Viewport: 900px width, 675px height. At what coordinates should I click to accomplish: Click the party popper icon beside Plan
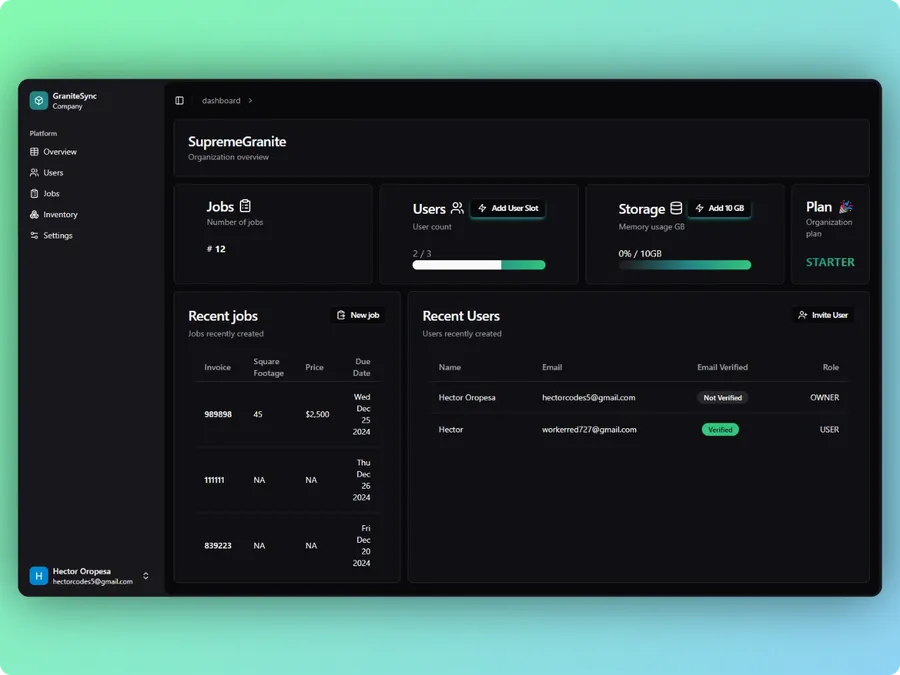point(845,206)
